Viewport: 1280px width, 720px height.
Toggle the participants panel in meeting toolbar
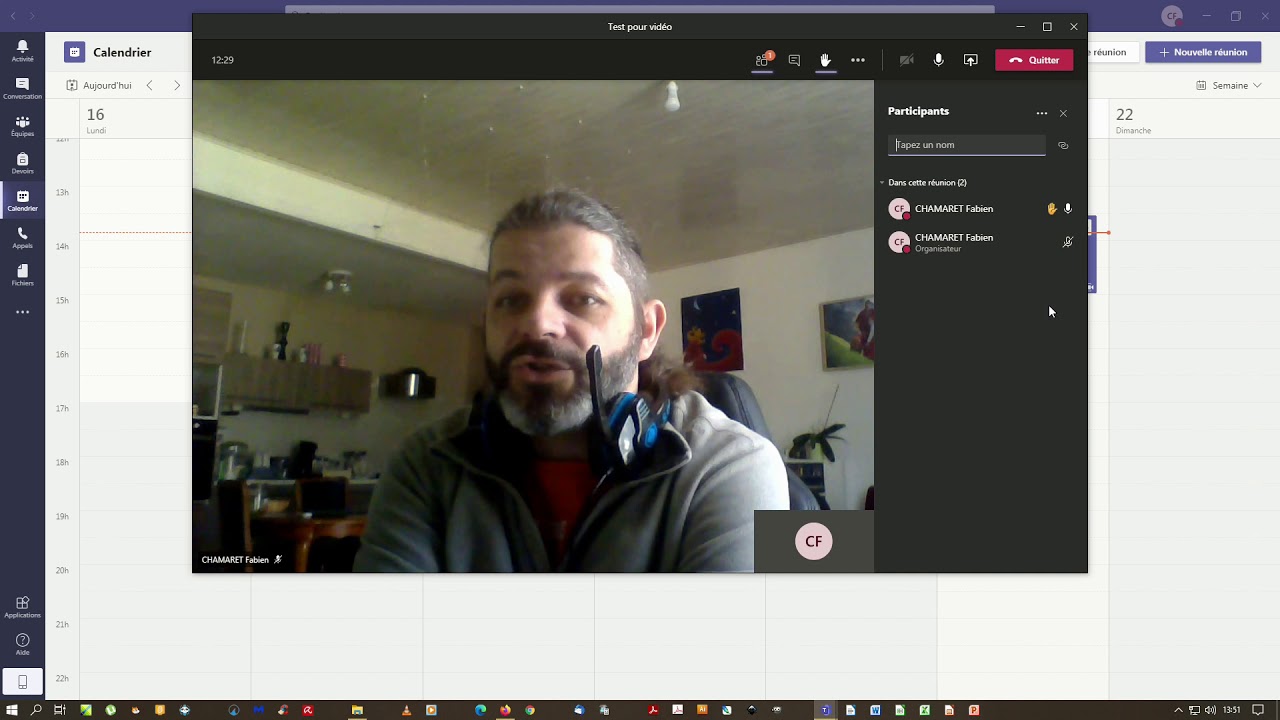(762, 60)
